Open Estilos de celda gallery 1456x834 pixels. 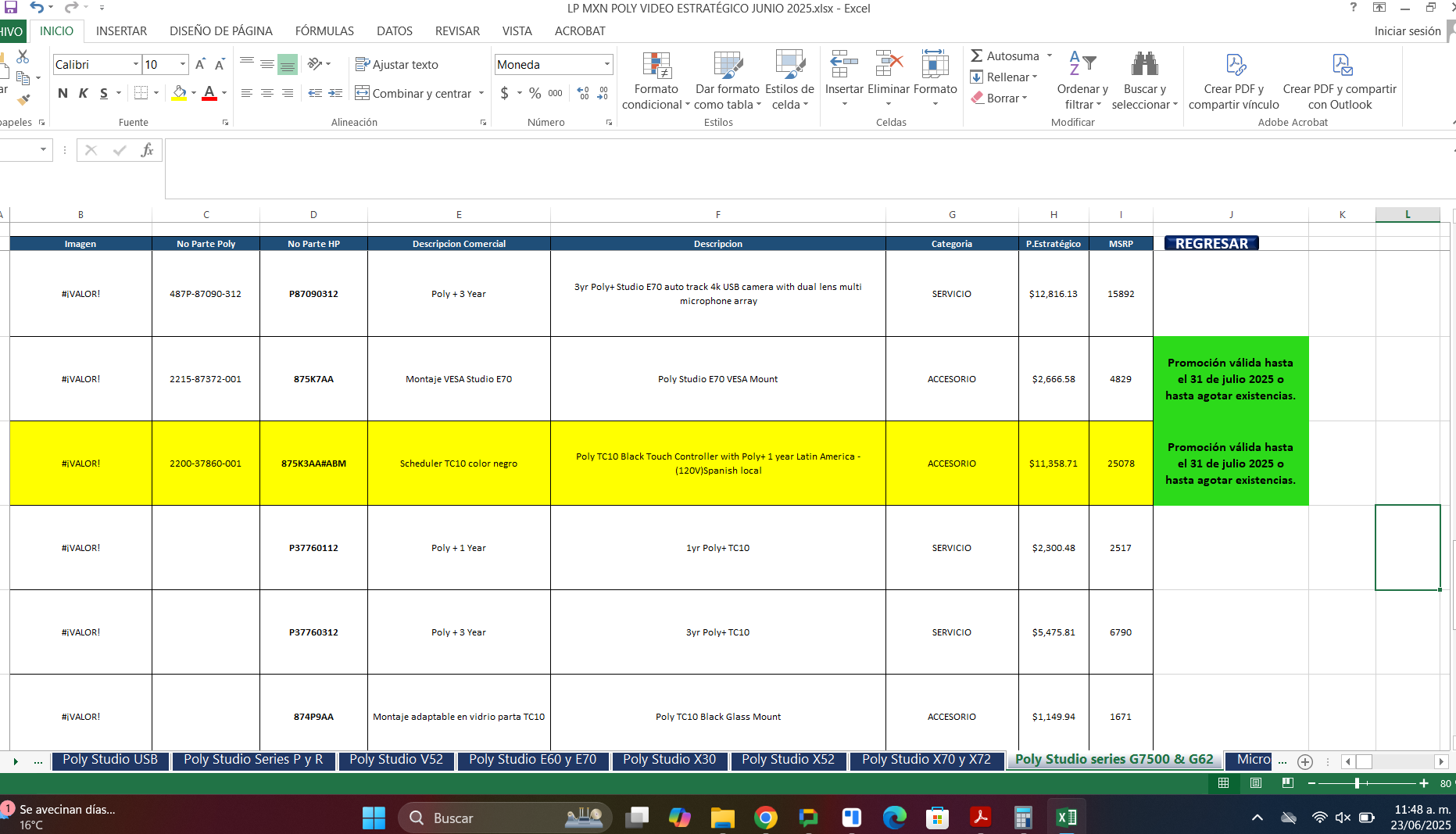click(789, 81)
